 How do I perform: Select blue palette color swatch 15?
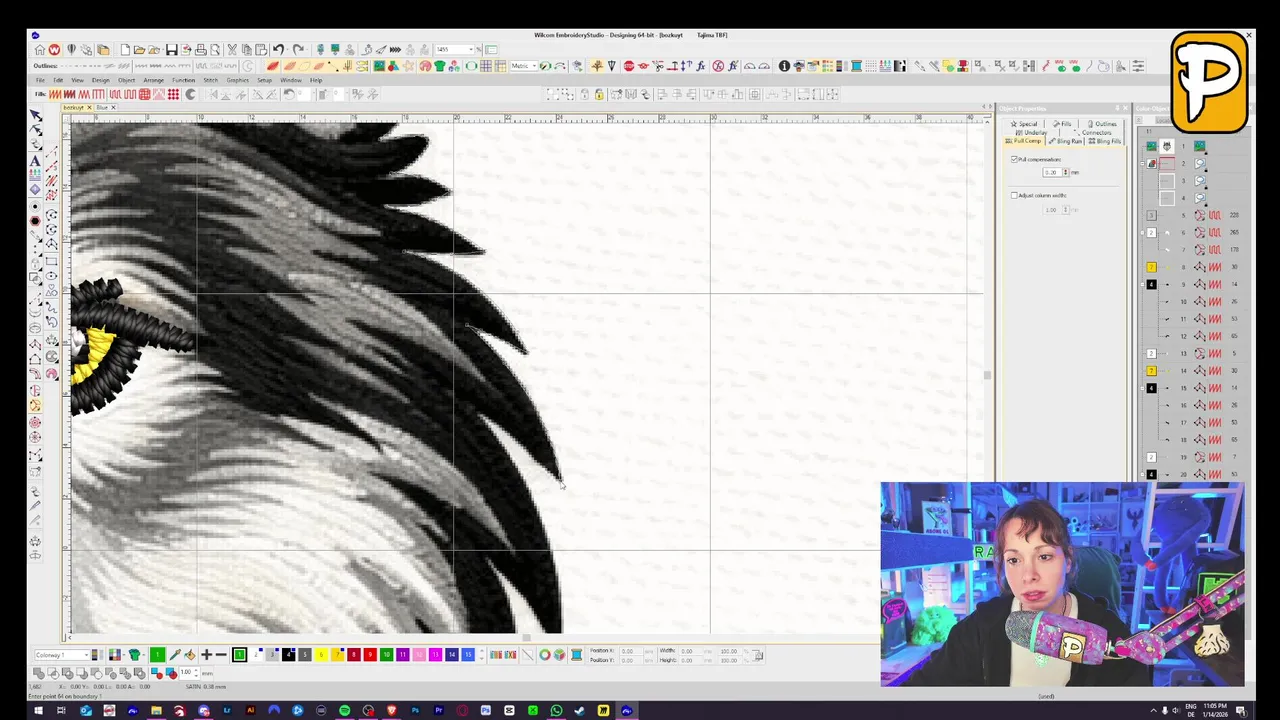coord(467,655)
